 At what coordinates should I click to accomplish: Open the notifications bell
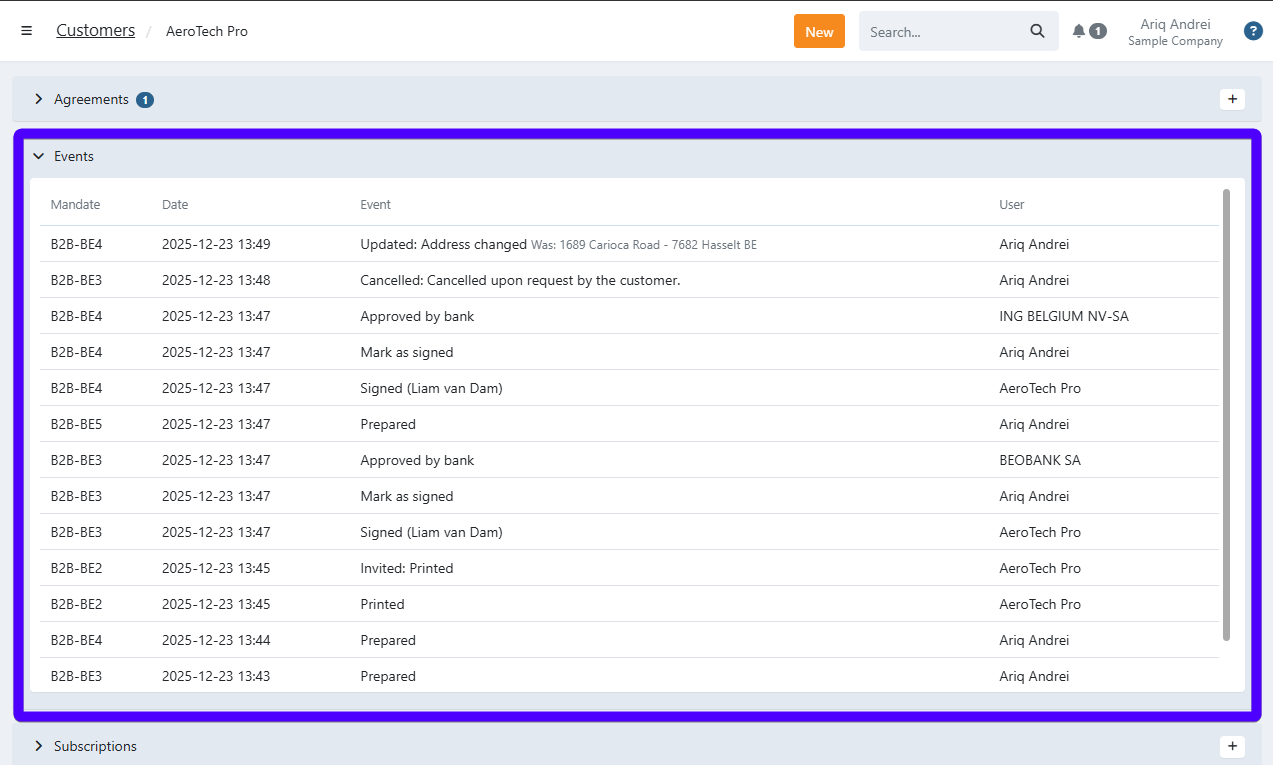tap(1079, 31)
